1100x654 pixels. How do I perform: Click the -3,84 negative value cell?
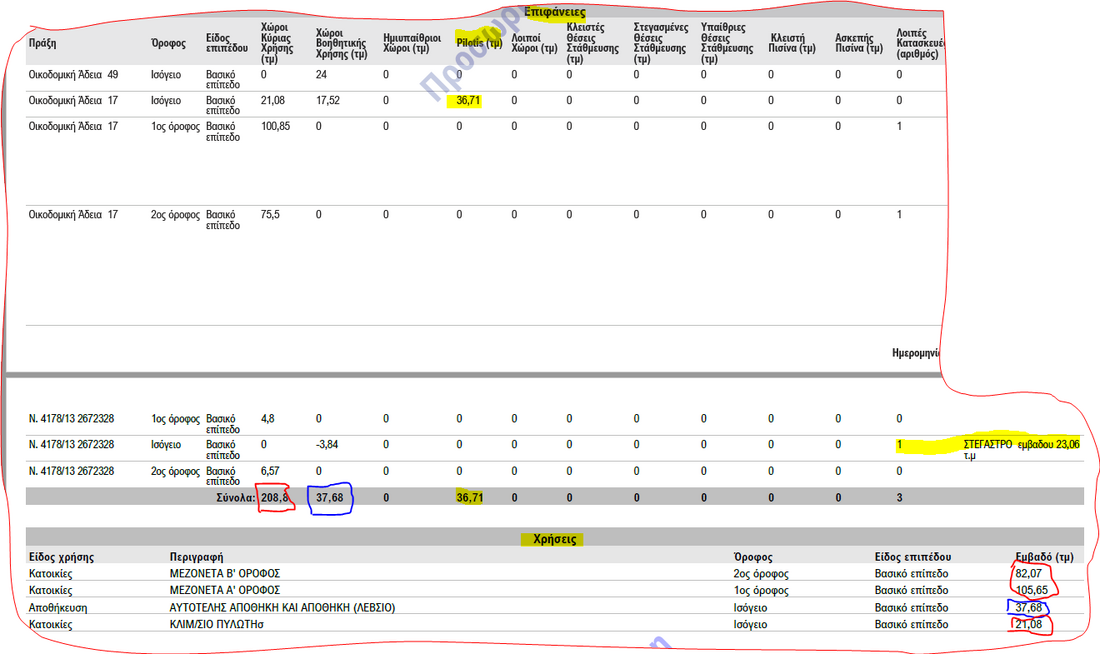click(328, 445)
